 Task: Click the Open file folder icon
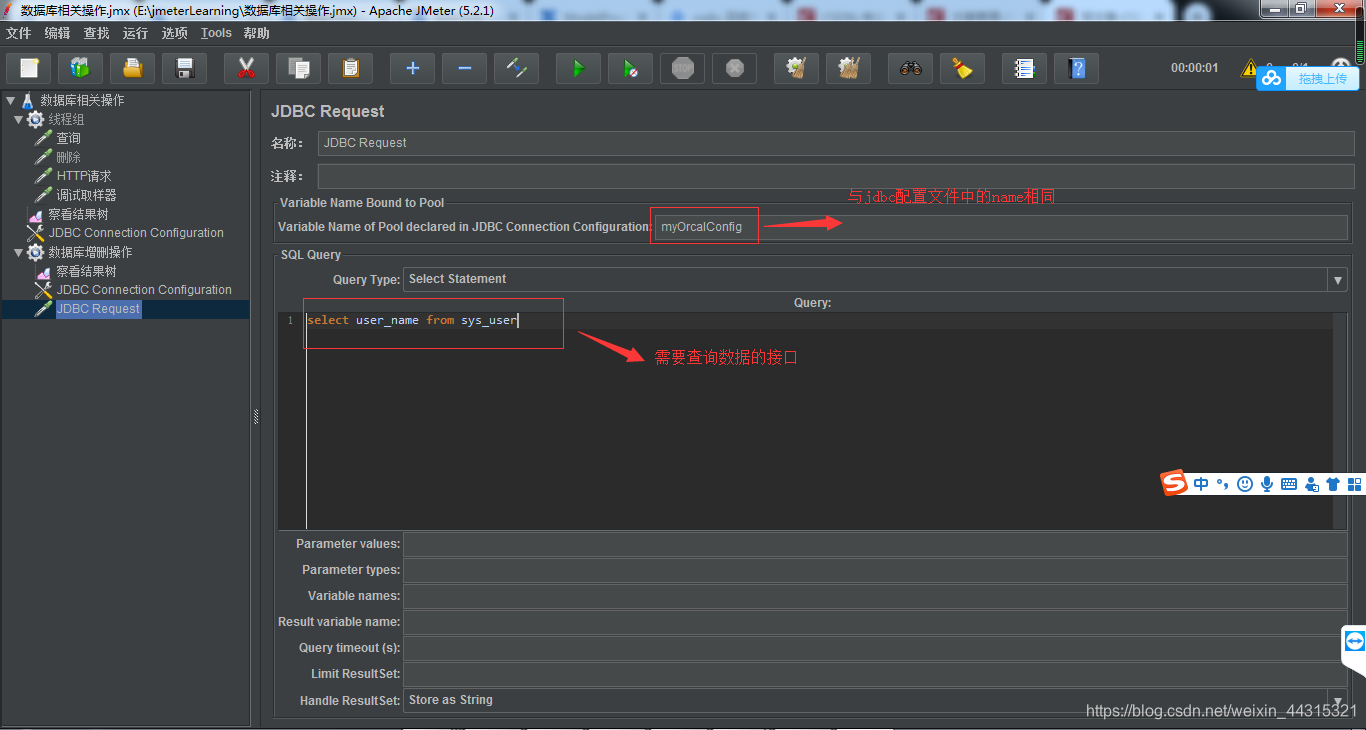coord(132,68)
